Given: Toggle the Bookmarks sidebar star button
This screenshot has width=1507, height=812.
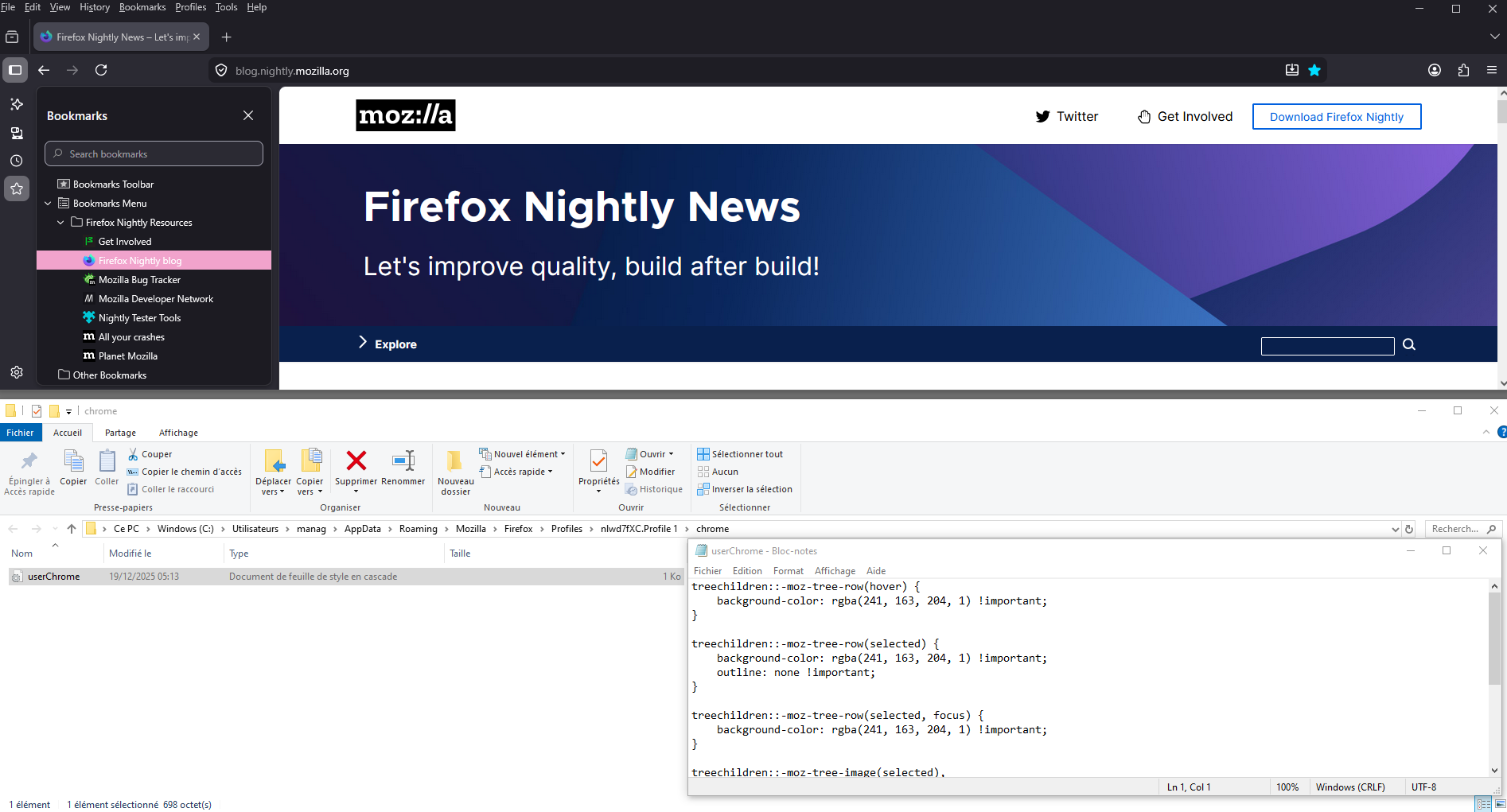Looking at the screenshot, I should coord(16,188).
